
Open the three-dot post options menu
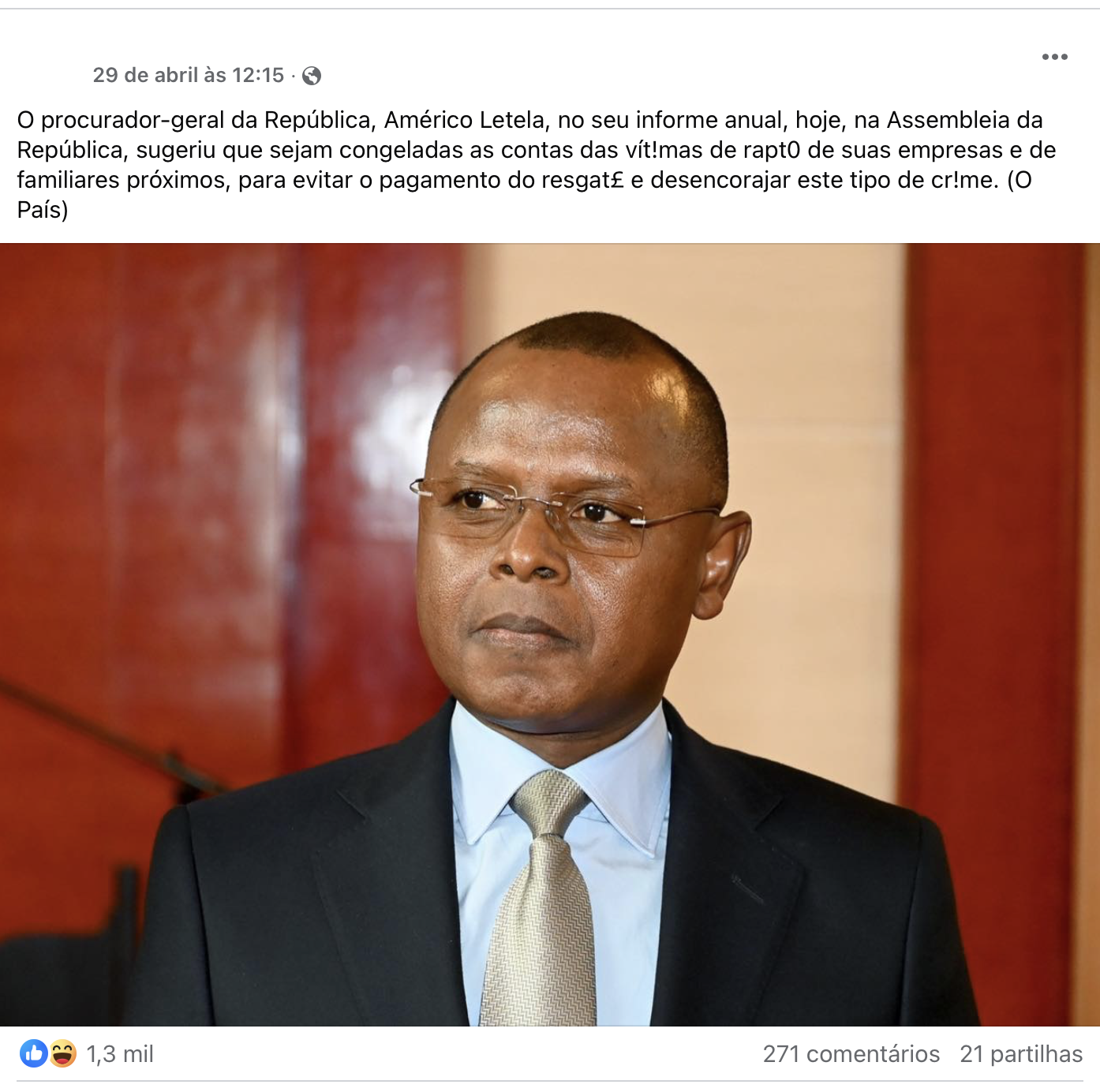[x=1054, y=57]
